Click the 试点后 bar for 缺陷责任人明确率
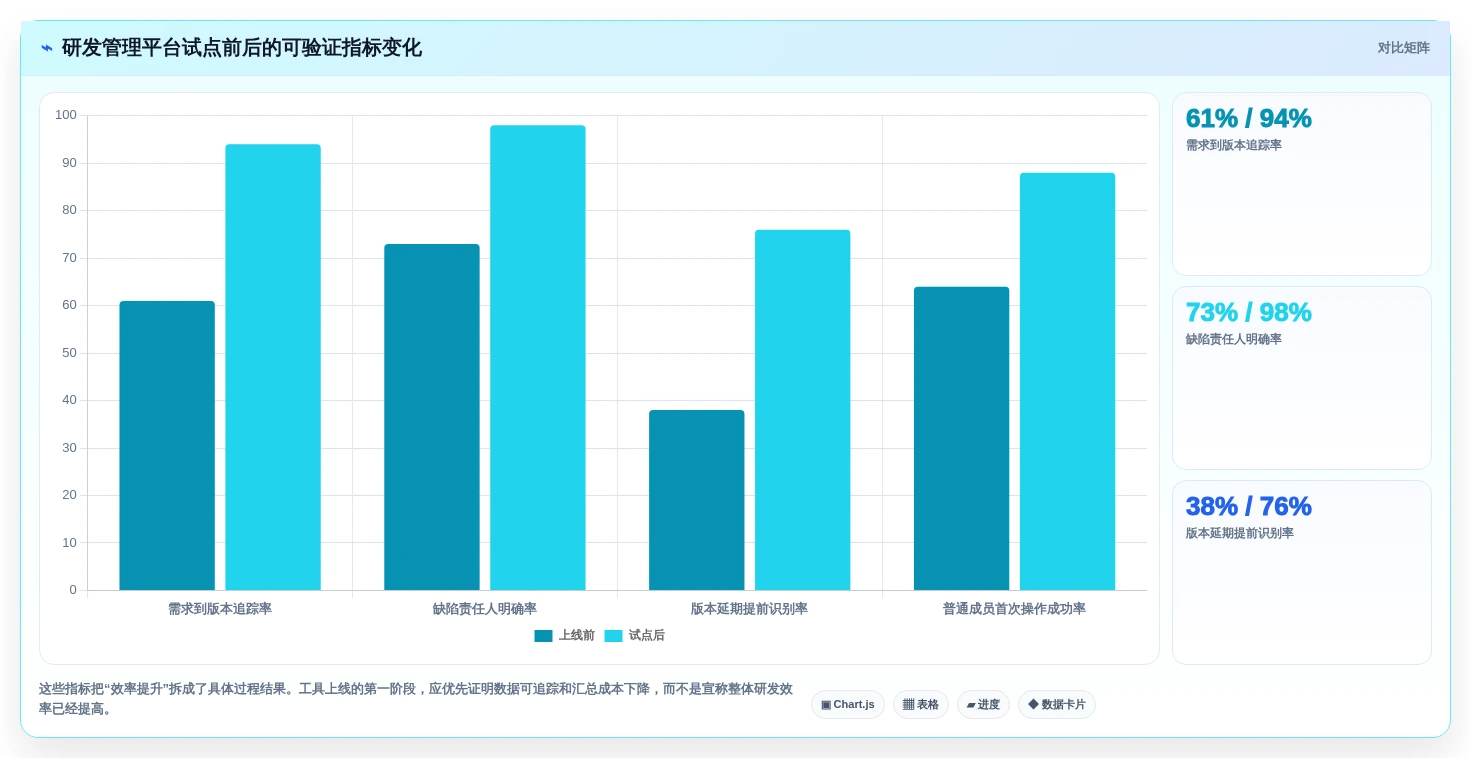Image resolution: width=1471 pixels, height=758 pixels. [538, 358]
